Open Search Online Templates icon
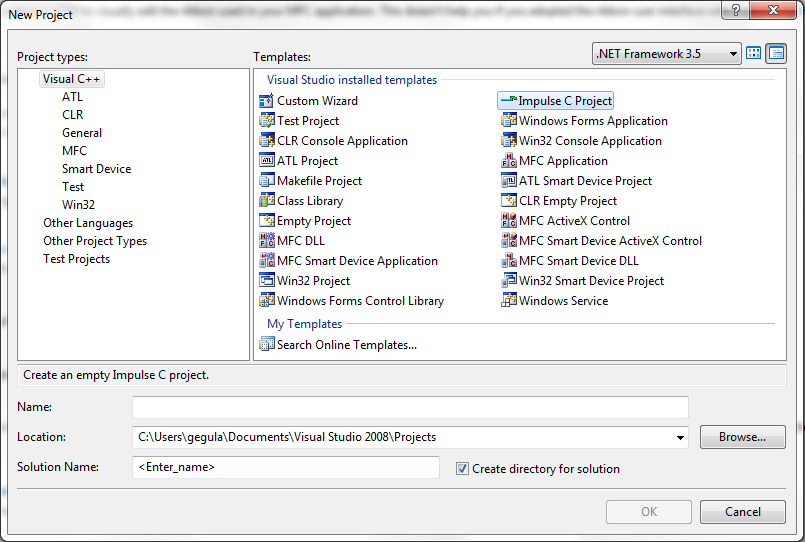 coord(266,344)
